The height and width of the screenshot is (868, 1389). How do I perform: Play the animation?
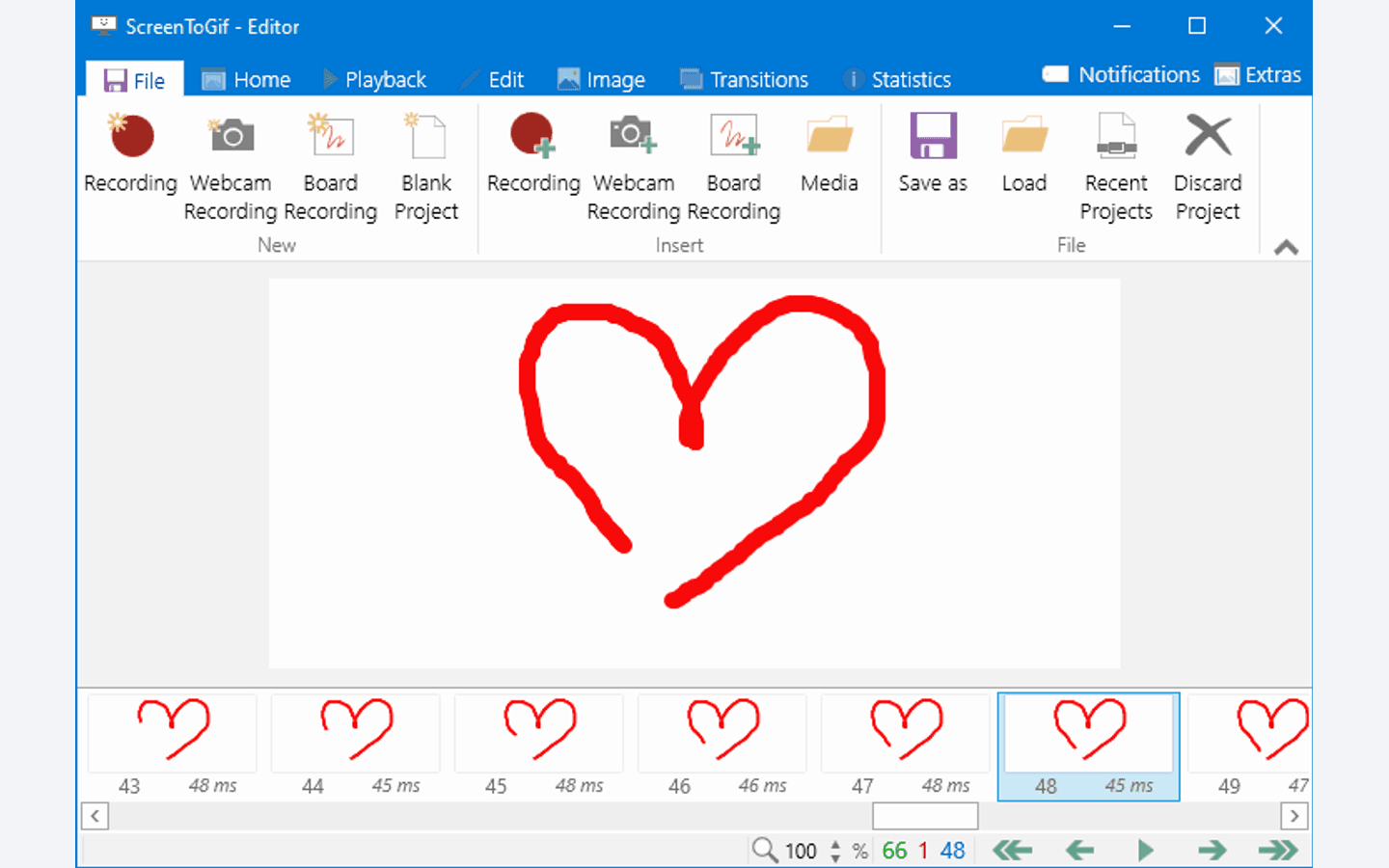[x=1145, y=850]
